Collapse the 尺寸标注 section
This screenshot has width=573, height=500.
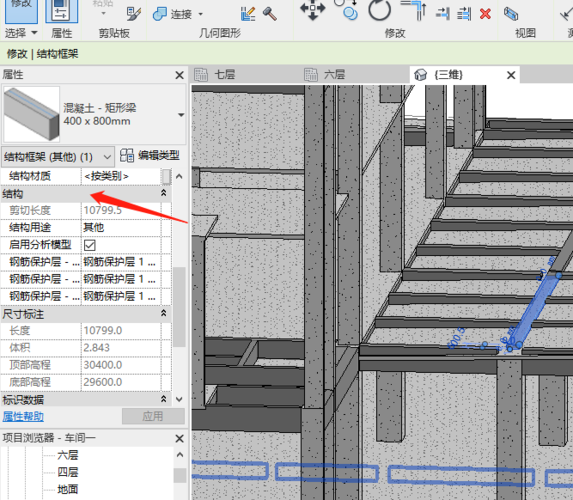point(164,313)
